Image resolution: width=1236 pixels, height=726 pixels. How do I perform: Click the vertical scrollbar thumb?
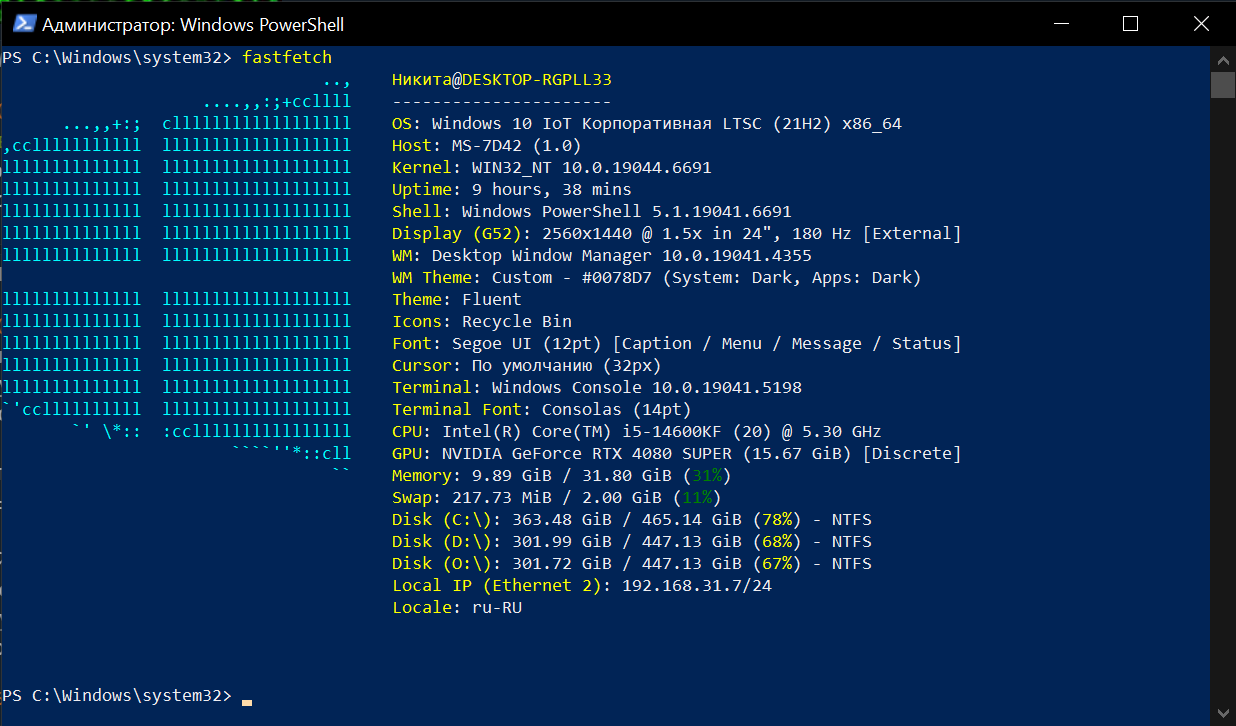coord(1224,85)
